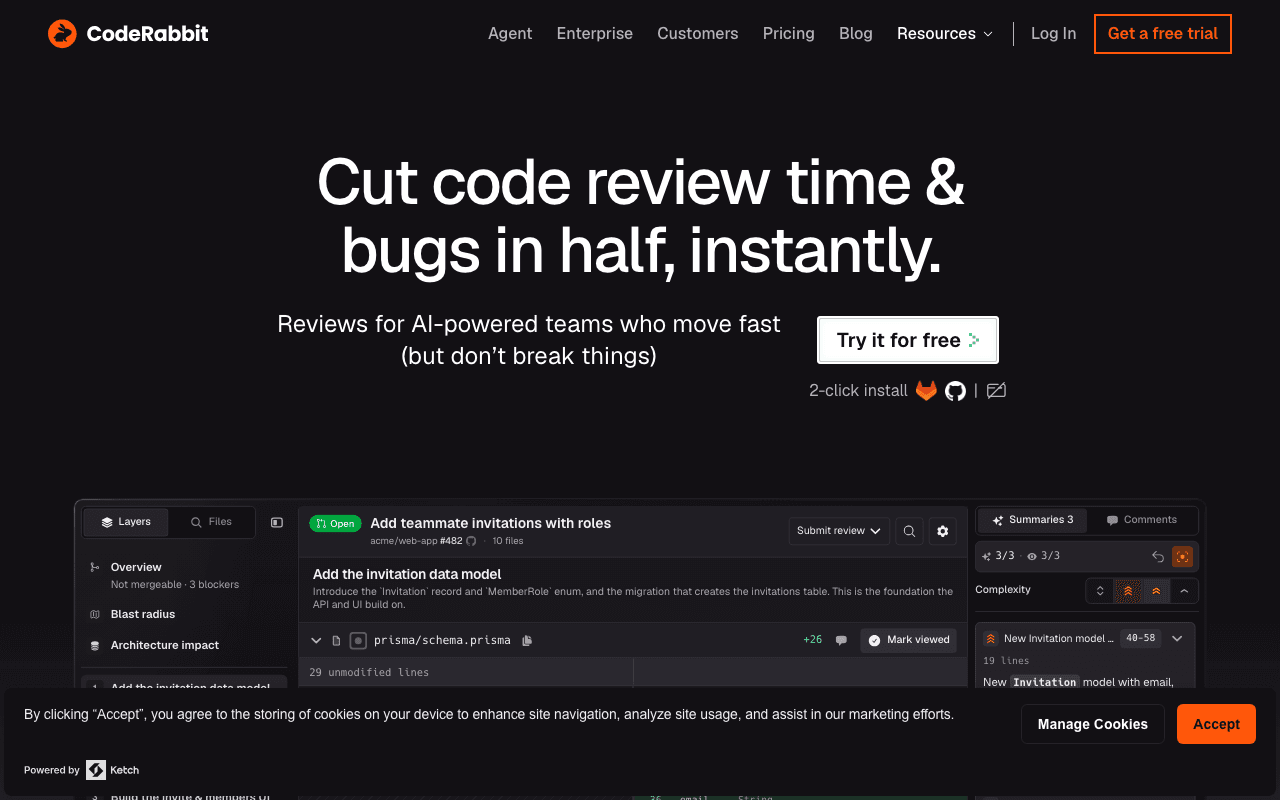
Task: Click the orange icon beside New Invitation model
Action: tap(991, 638)
